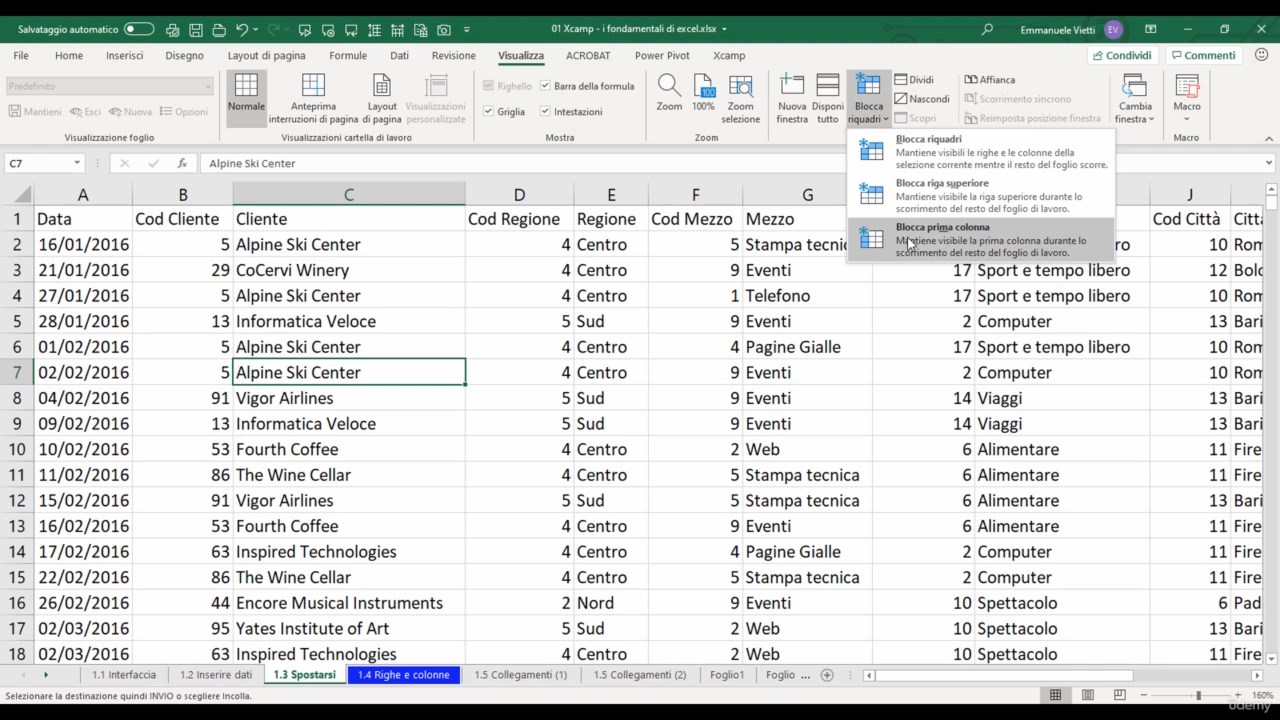Click the insert function fx icon

coord(182,163)
